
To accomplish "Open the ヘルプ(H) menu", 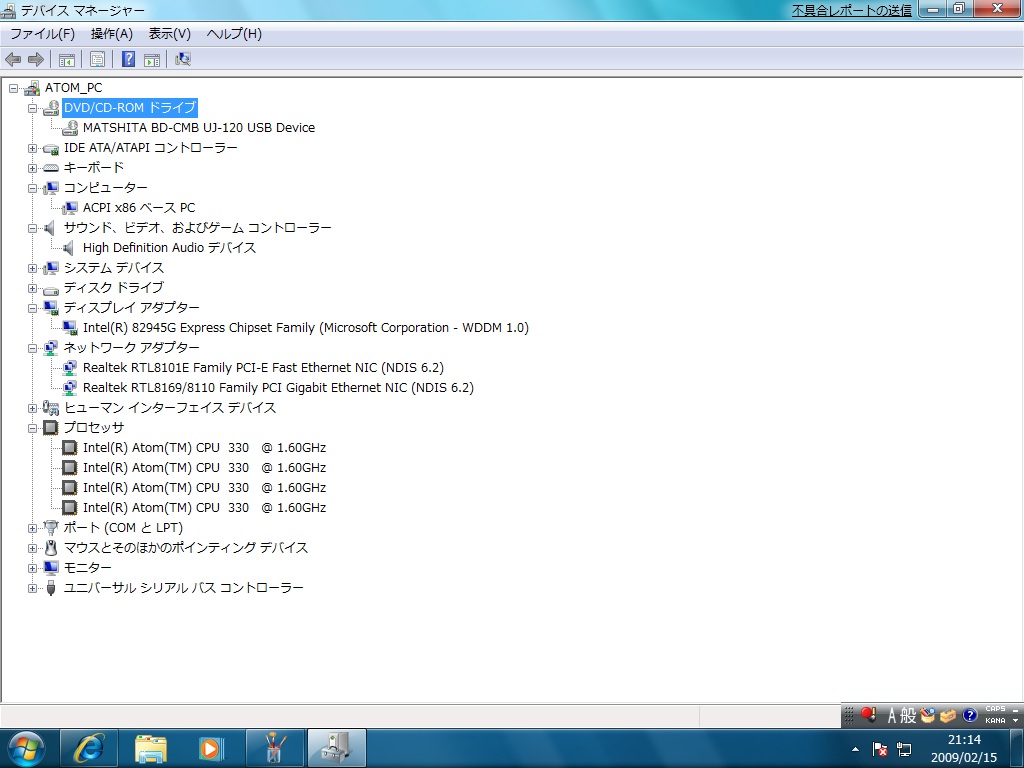I will (x=234, y=34).
